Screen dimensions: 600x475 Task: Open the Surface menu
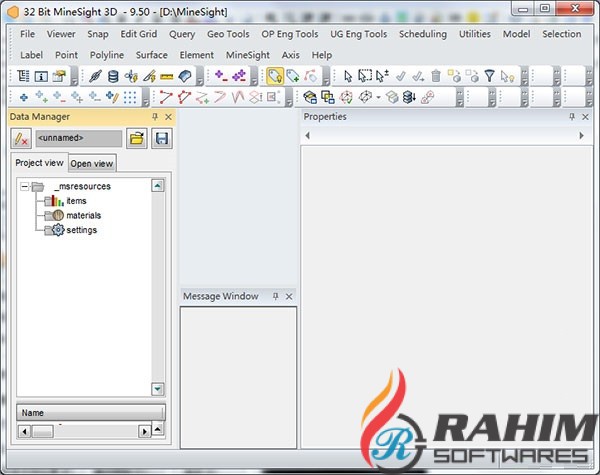click(152, 55)
